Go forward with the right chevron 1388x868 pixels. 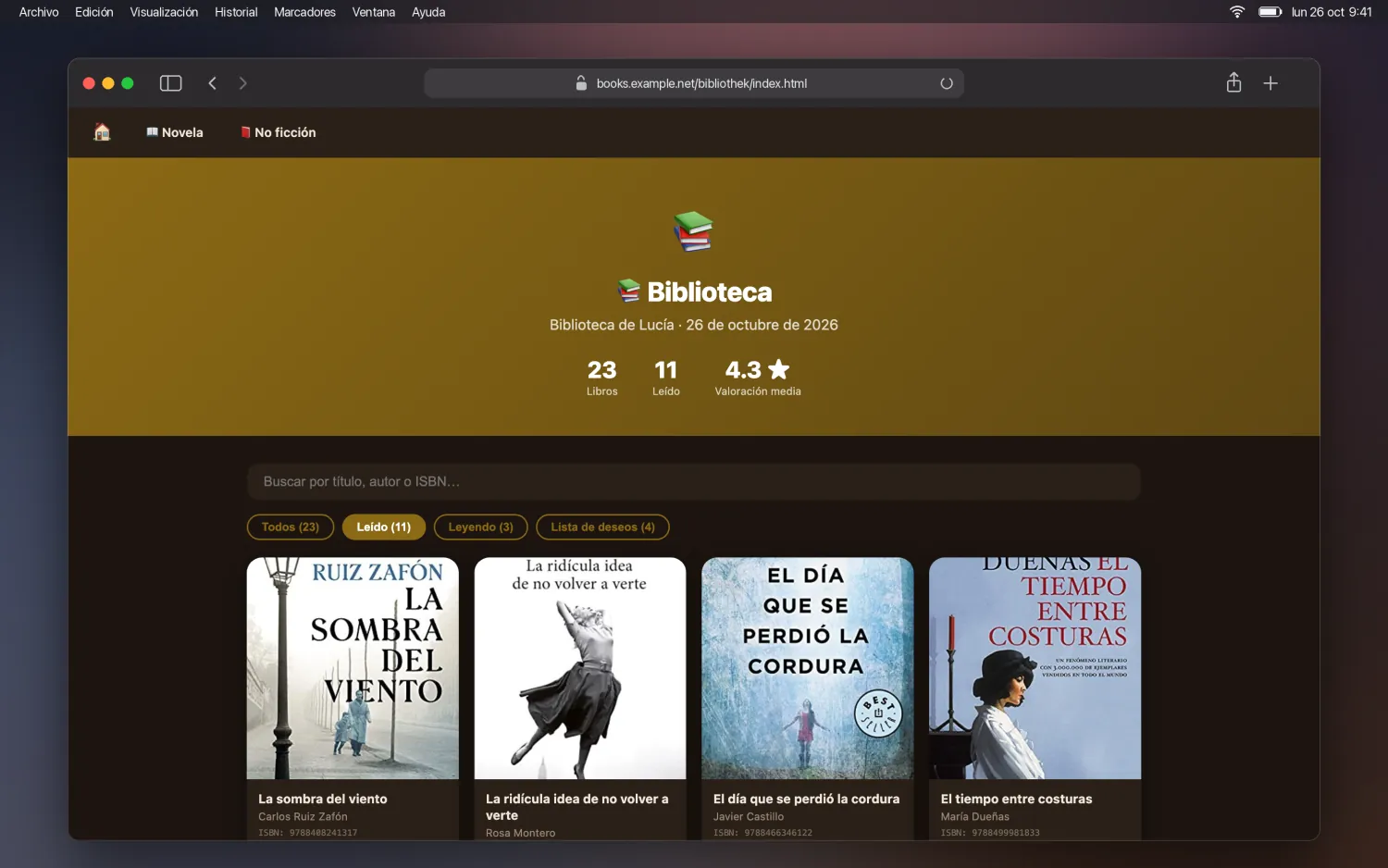(x=242, y=83)
